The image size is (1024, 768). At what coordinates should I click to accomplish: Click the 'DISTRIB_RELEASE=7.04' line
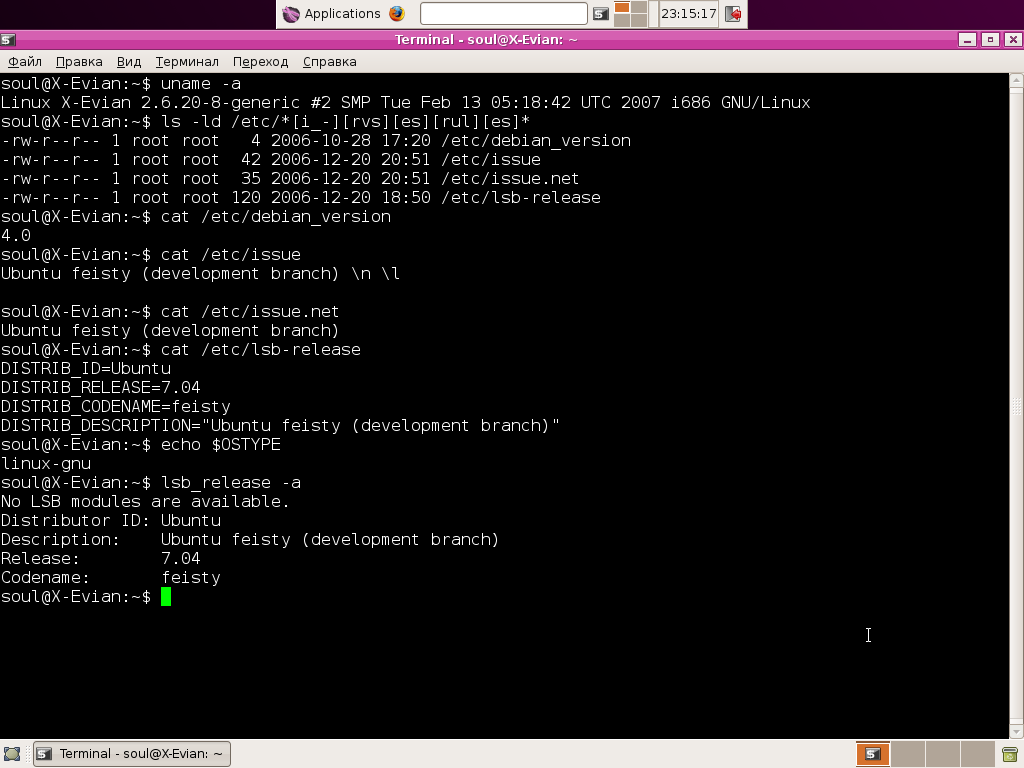(101, 387)
